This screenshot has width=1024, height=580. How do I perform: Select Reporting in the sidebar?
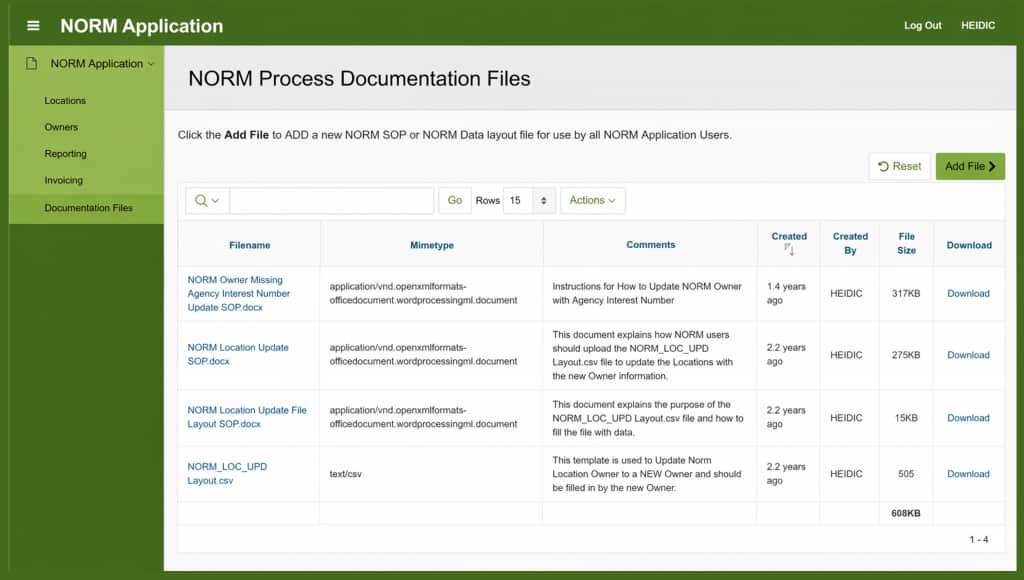(x=65, y=154)
